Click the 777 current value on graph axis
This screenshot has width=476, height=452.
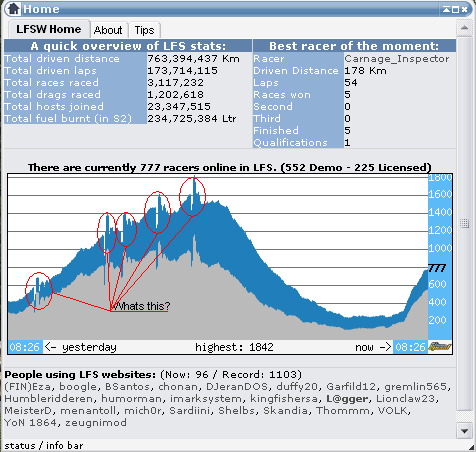pos(437,268)
